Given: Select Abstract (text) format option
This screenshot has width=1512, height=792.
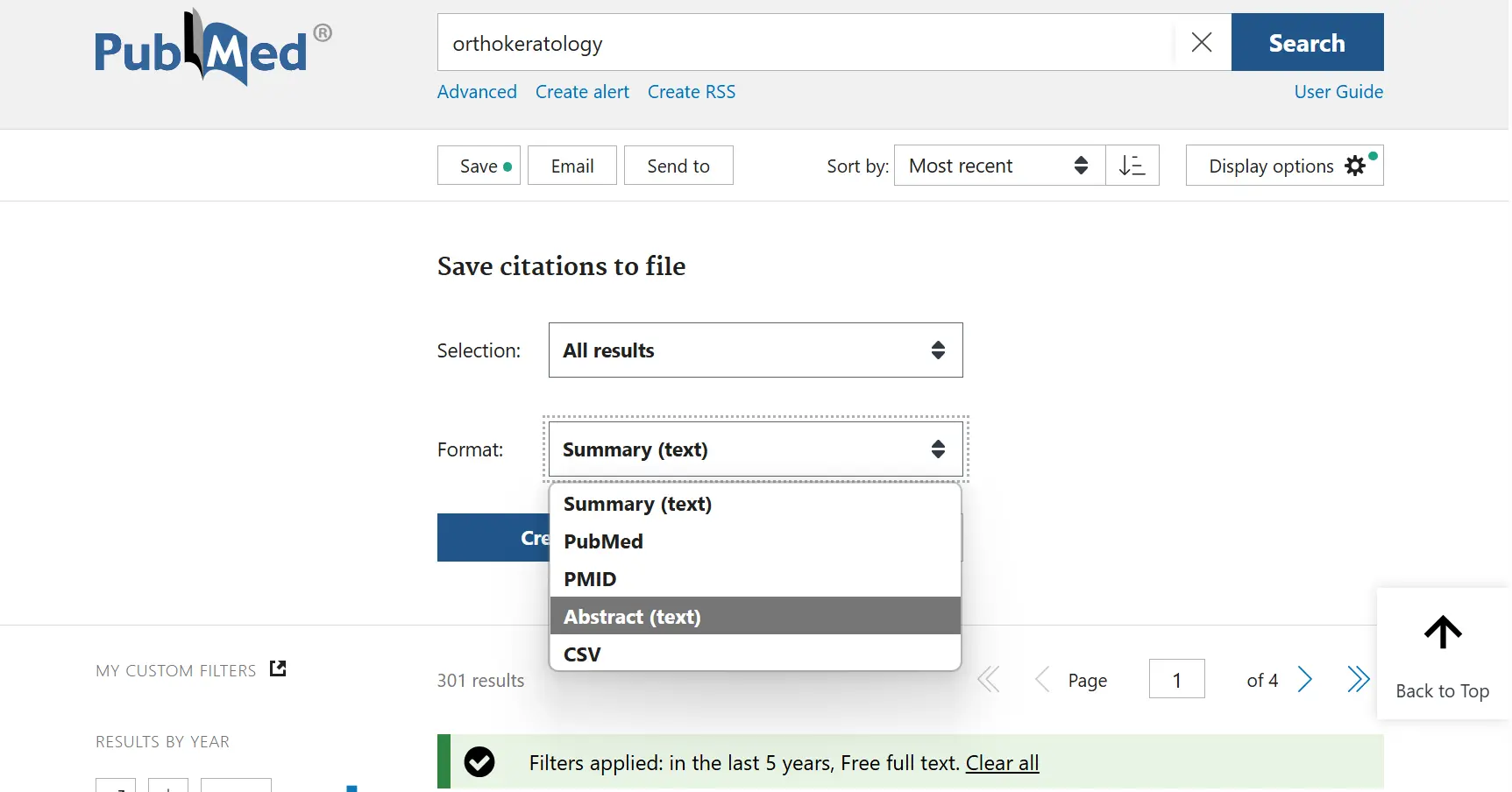Looking at the screenshot, I should point(755,617).
